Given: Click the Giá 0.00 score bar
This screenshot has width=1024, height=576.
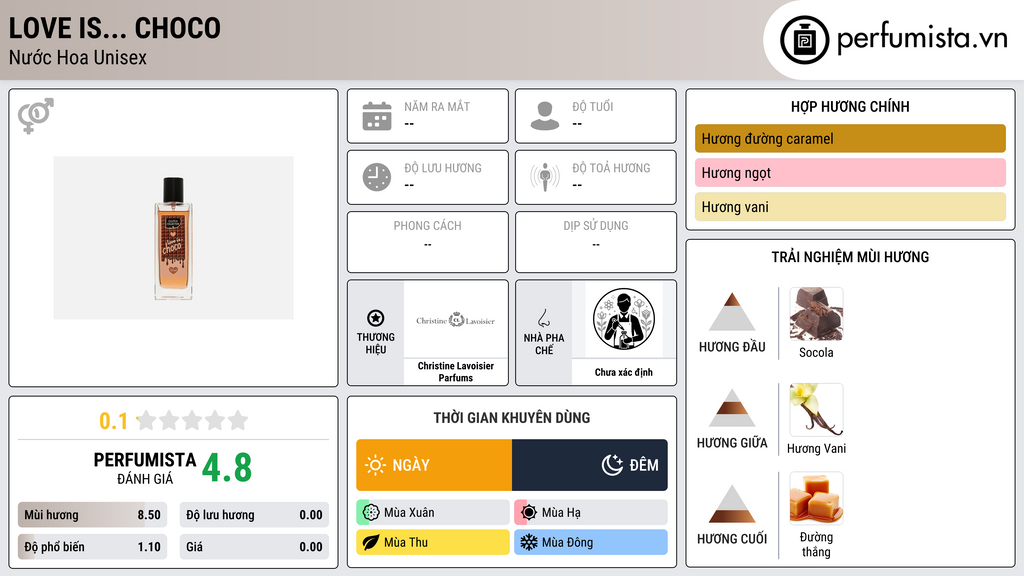Looking at the screenshot, I should click(254, 547).
